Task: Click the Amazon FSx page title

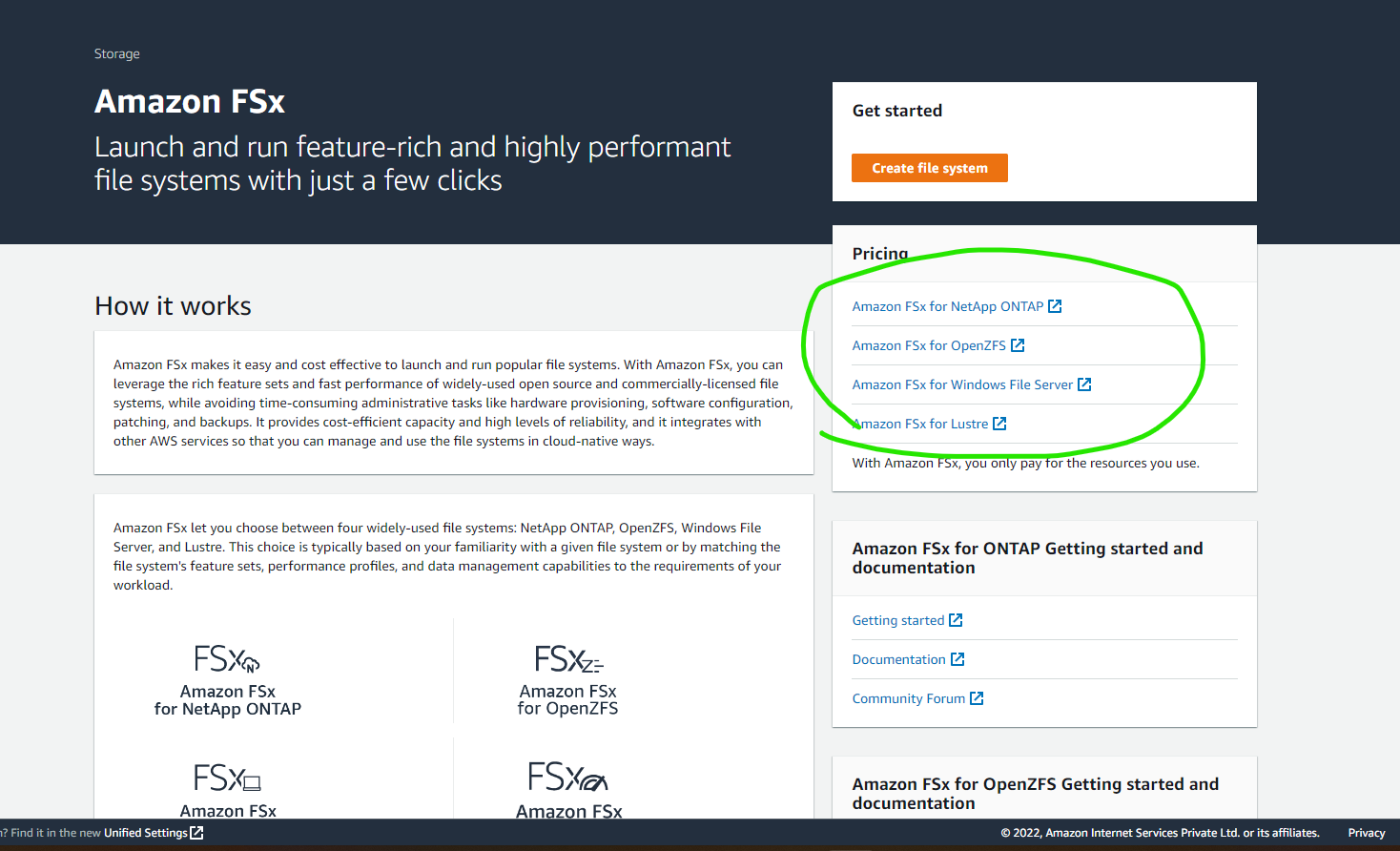Action: tap(190, 101)
